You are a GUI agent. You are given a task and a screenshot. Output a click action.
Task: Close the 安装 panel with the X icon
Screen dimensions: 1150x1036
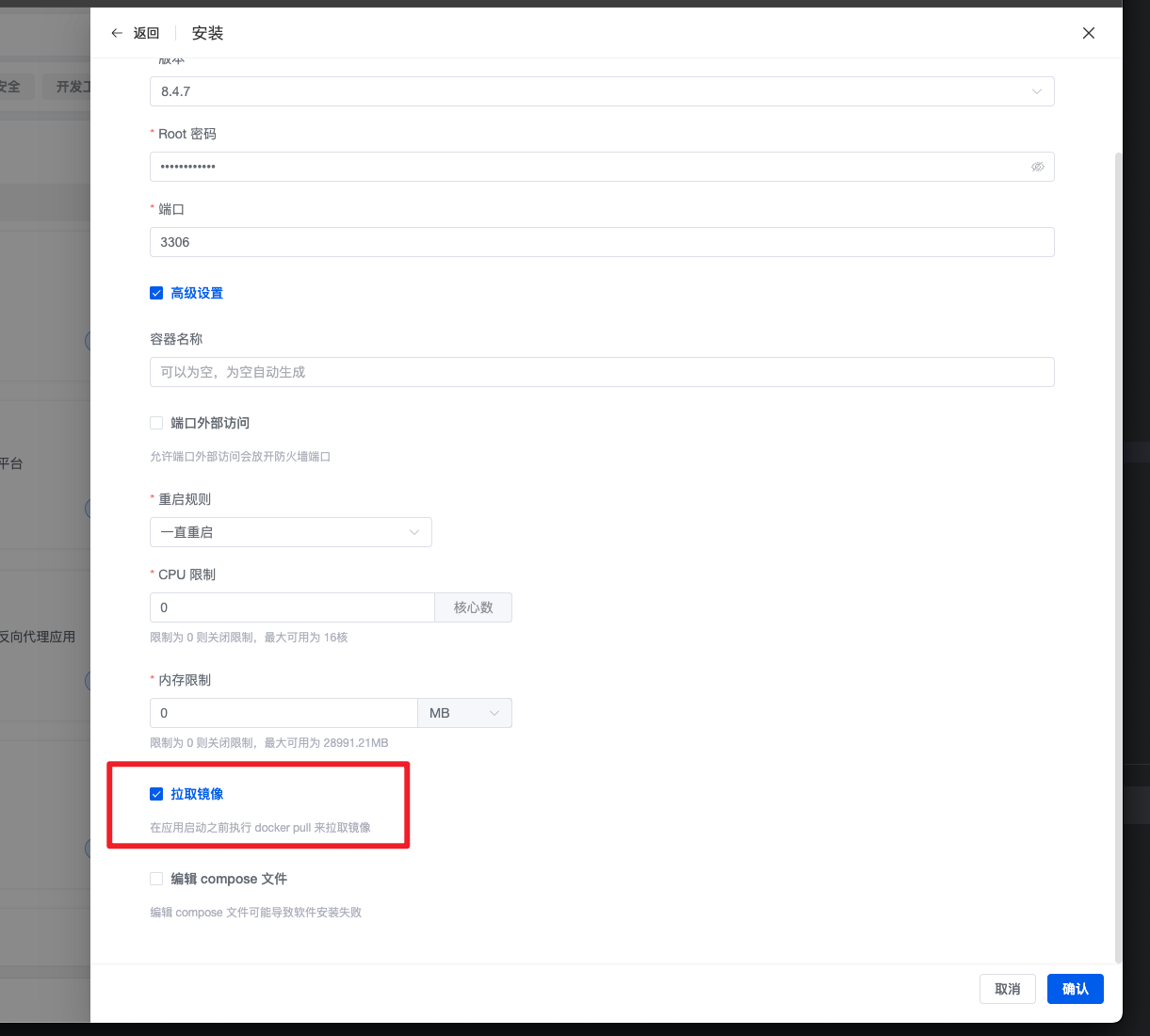pyautogui.click(x=1088, y=33)
